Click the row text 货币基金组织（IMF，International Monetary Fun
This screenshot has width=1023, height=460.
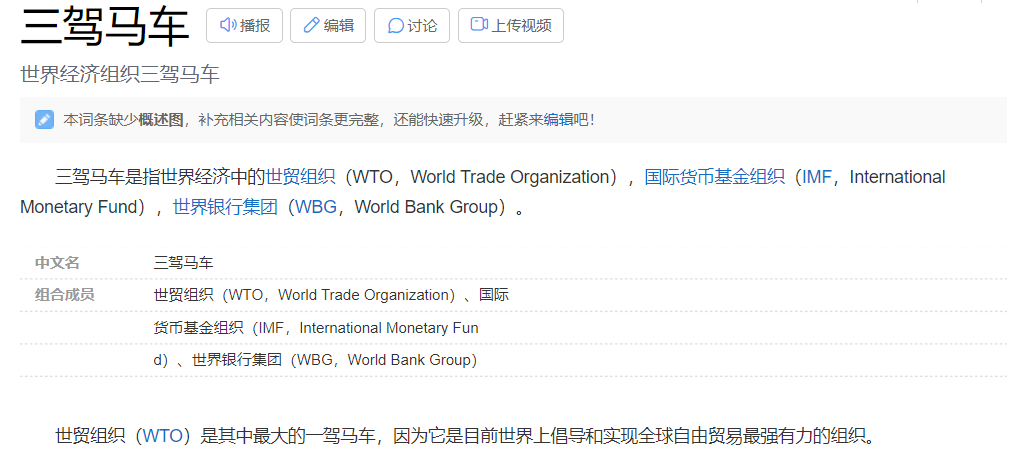[x=316, y=328]
